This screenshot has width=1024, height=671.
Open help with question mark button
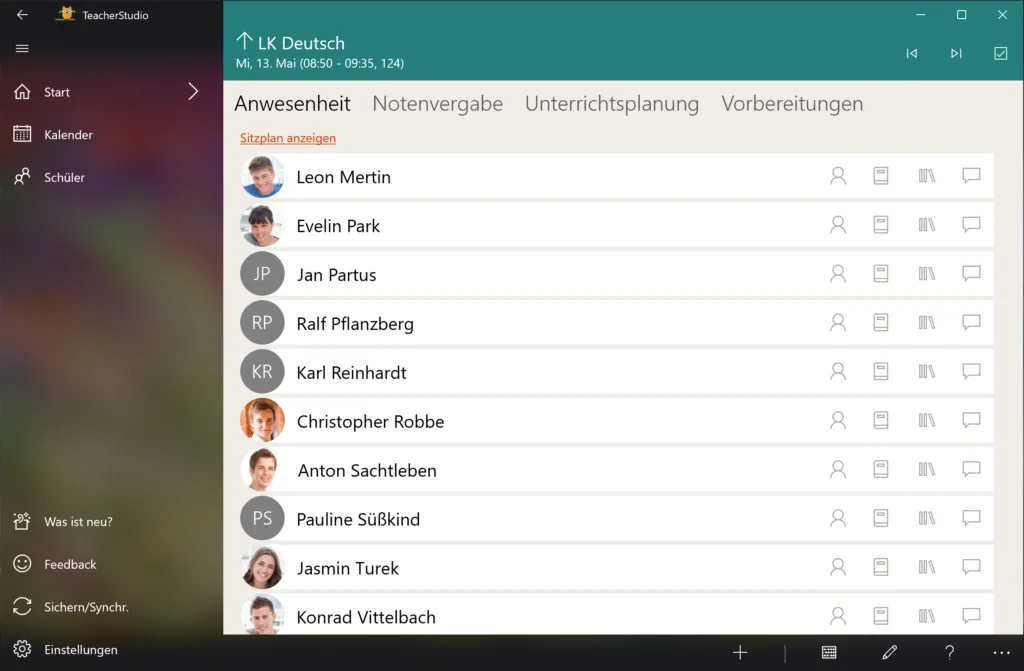click(x=950, y=652)
